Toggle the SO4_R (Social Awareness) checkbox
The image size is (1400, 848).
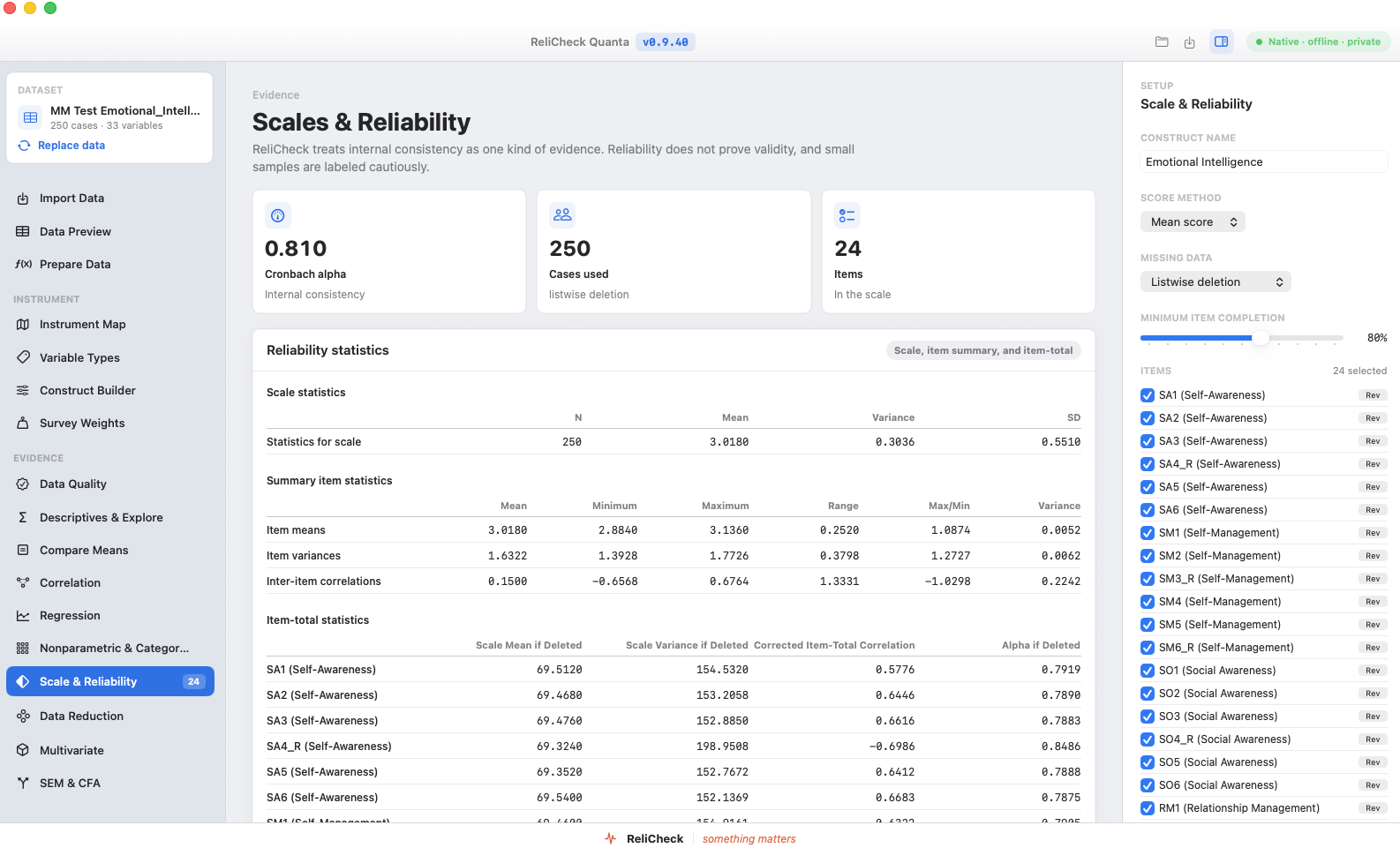point(1148,739)
